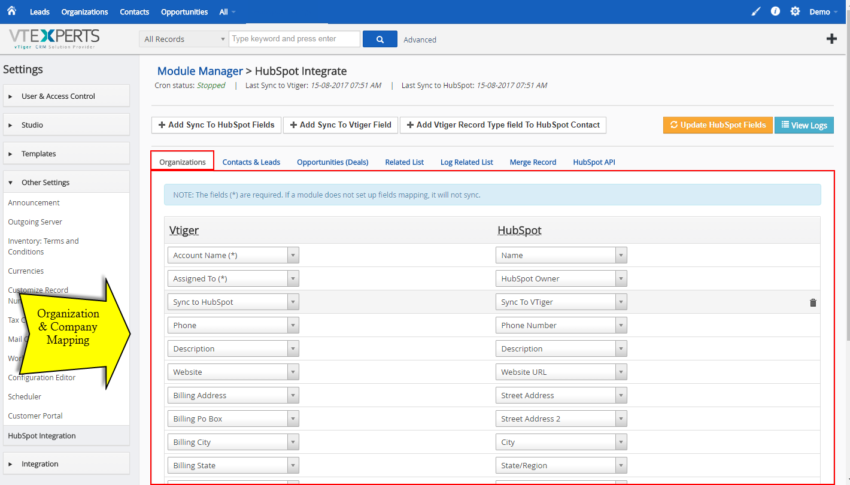This screenshot has width=850, height=485.
Task: Click Update HubSpot Fields button
Action: click(x=718, y=125)
